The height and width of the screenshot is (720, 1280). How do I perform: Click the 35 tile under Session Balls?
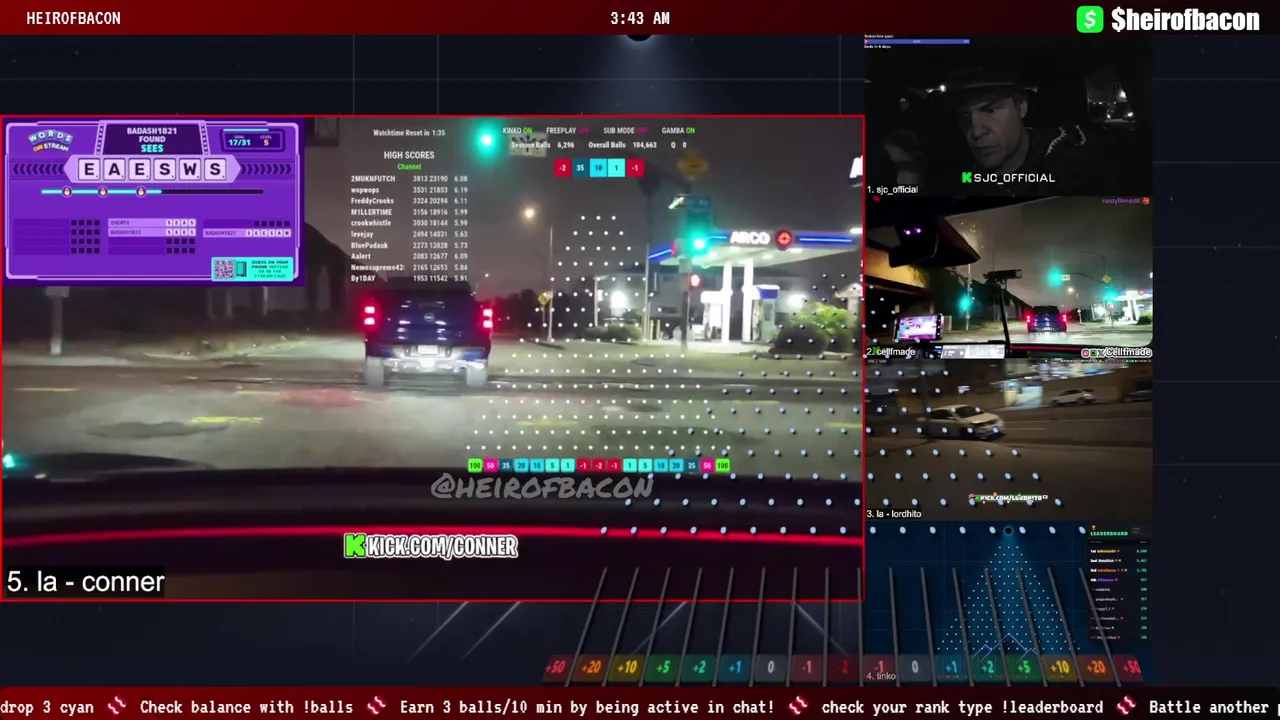[x=580, y=168]
